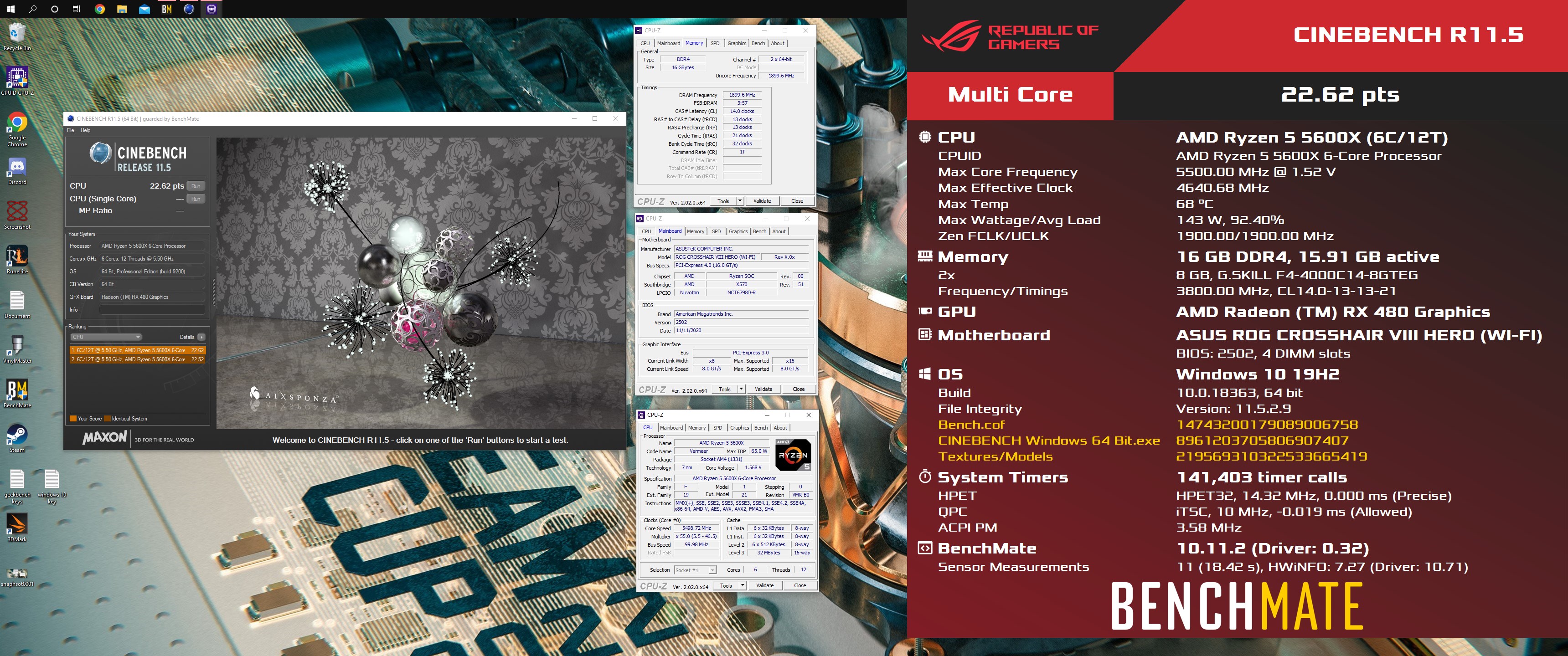Open windows 10 key file on desktop
Image resolution: width=1568 pixels, height=656 pixels.
pyautogui.click(x=52, y=487)
